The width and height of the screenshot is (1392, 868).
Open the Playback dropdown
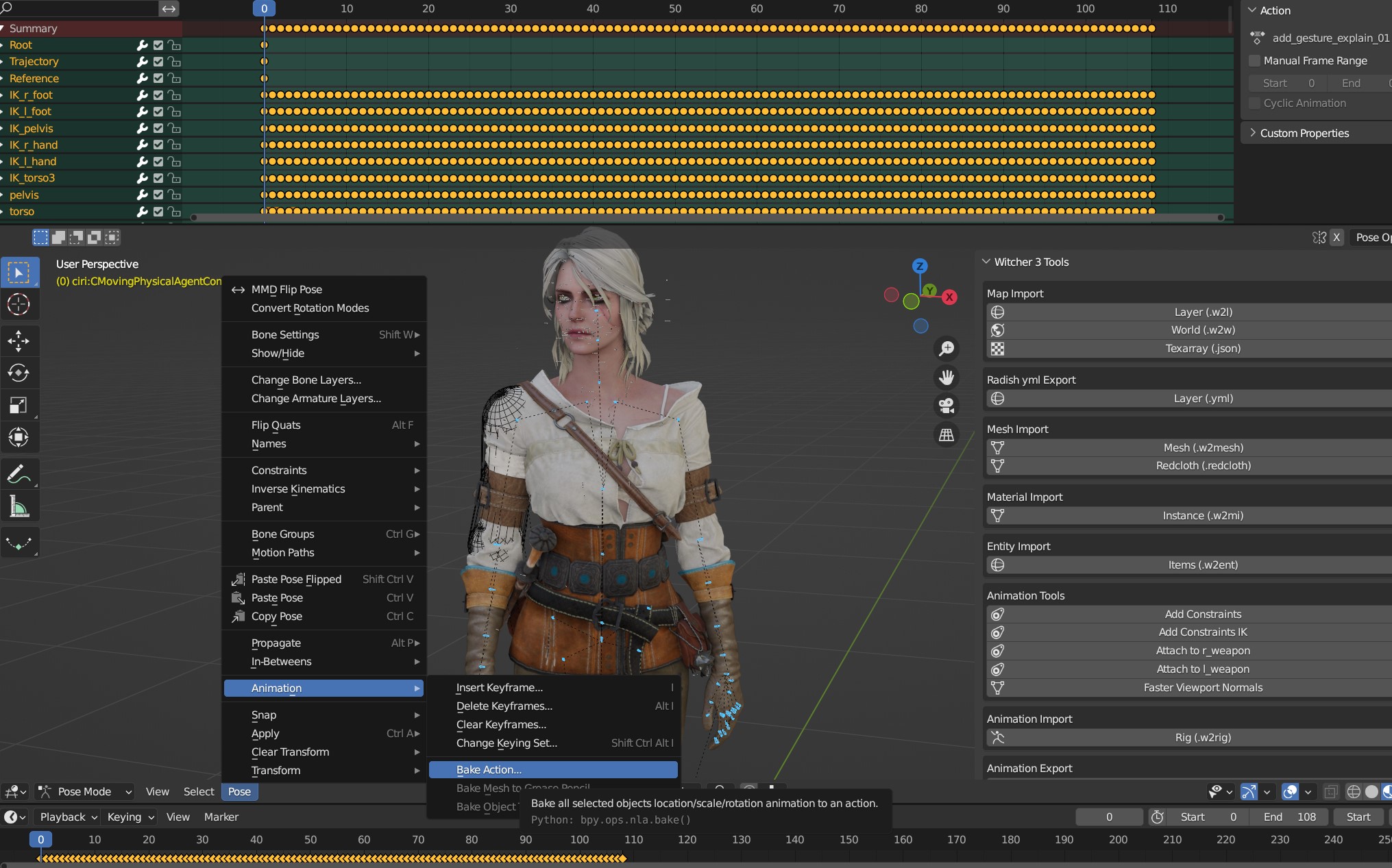coord(69,817)
